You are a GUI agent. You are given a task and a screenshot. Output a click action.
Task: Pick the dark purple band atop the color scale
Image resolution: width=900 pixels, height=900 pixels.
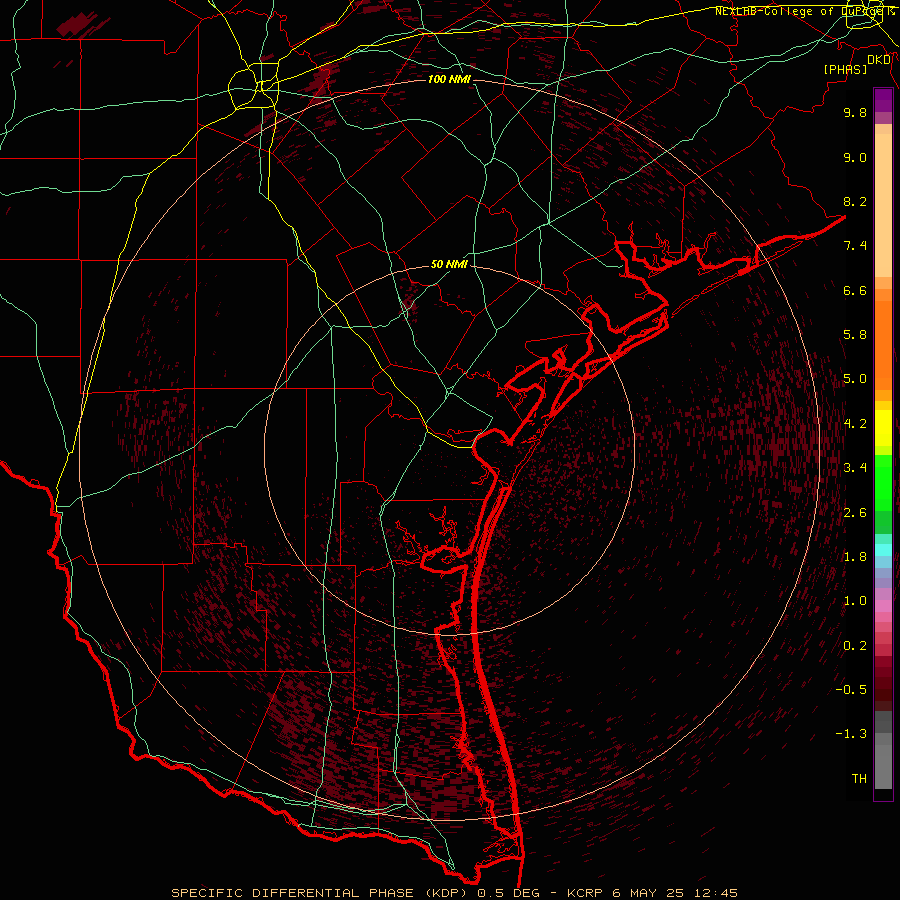[x=883, y=100]
